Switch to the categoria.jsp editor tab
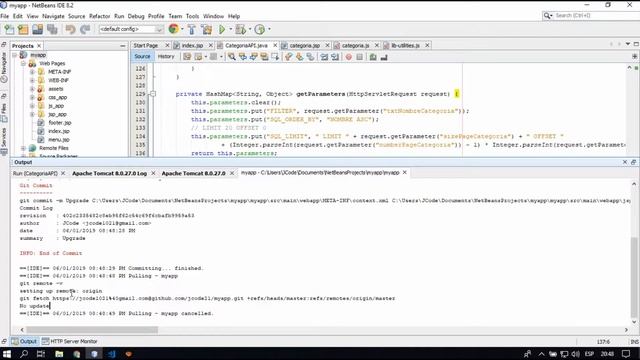The width and height of the screenshot is (640, 360). point(304,45)
